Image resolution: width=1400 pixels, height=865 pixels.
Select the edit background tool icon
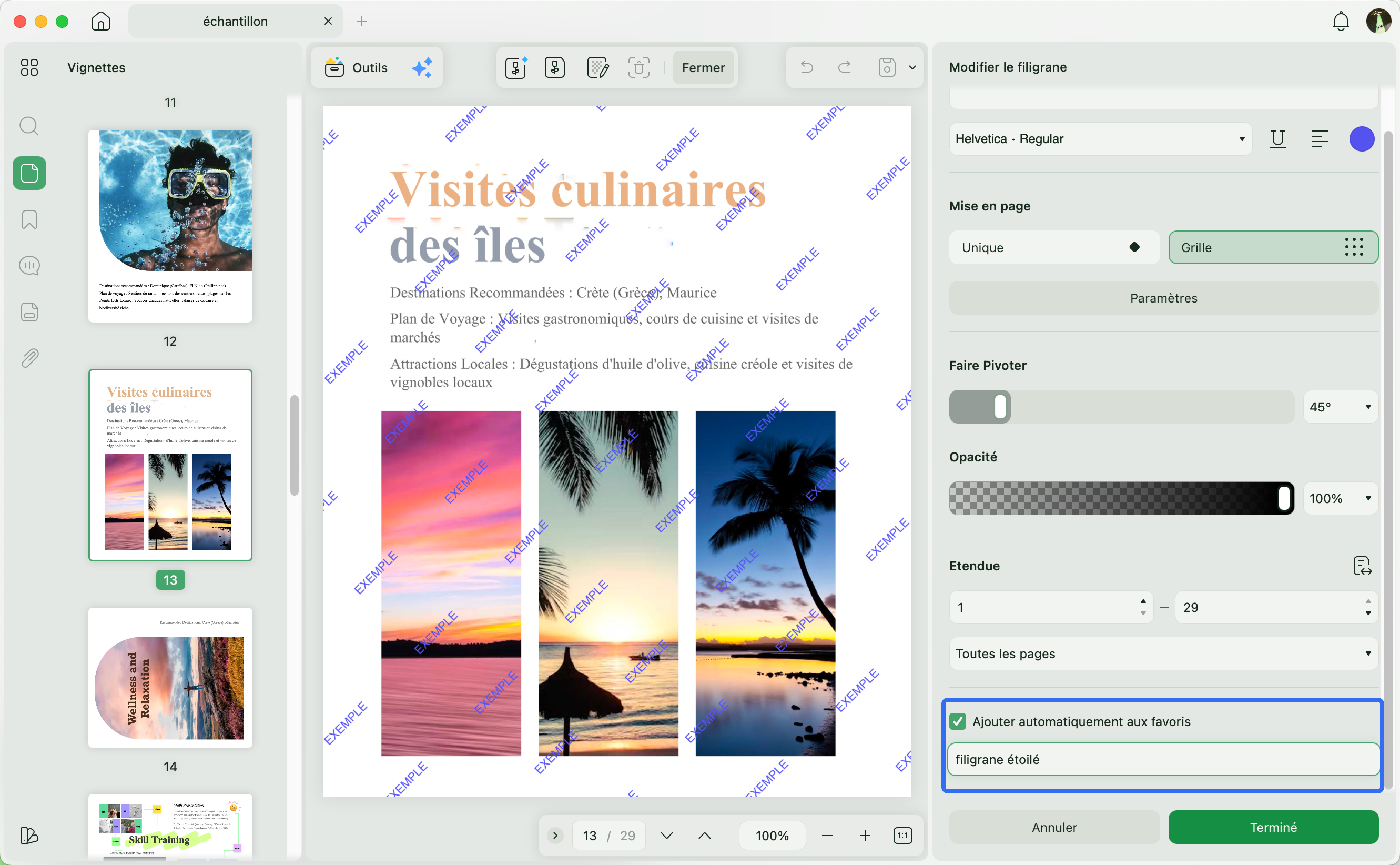click(x=597, y=67)
